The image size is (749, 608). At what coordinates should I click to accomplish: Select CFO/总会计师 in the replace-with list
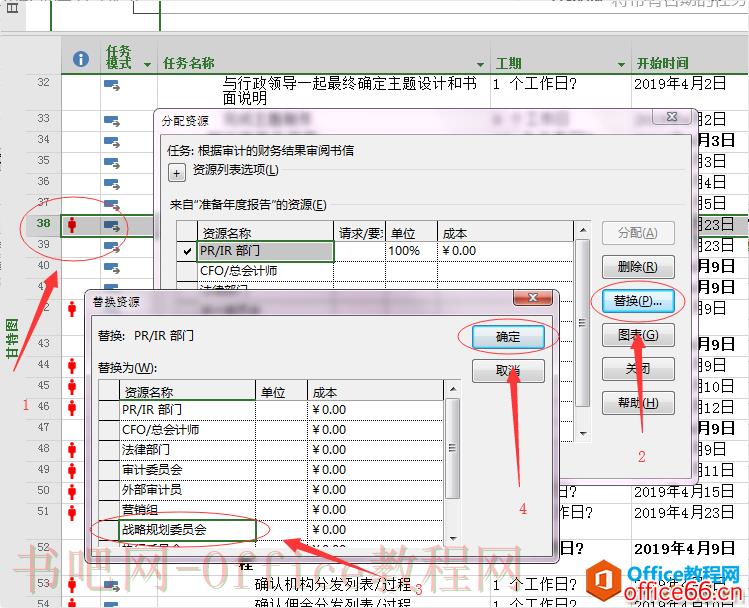[187, 429]
